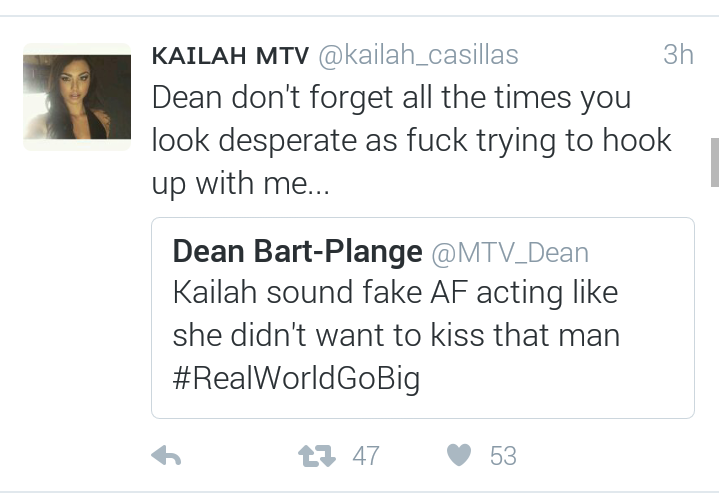Click empty space beside reply icon row
Viewport: 719px width, 496px height.
click(x=238, y=456)
